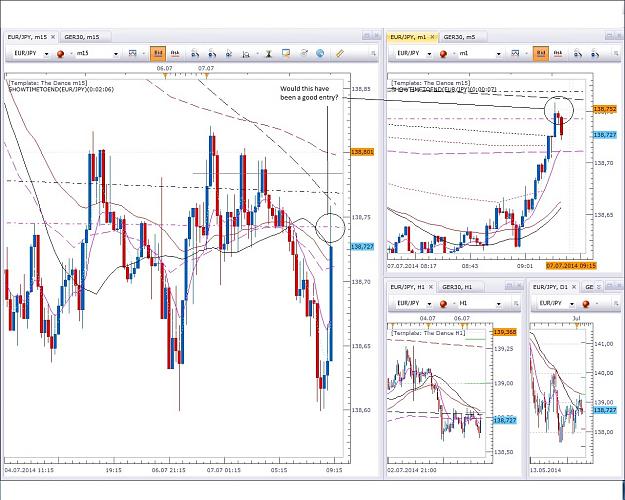Maximize the H1 chart panel
625x500 pixels.
509,286
